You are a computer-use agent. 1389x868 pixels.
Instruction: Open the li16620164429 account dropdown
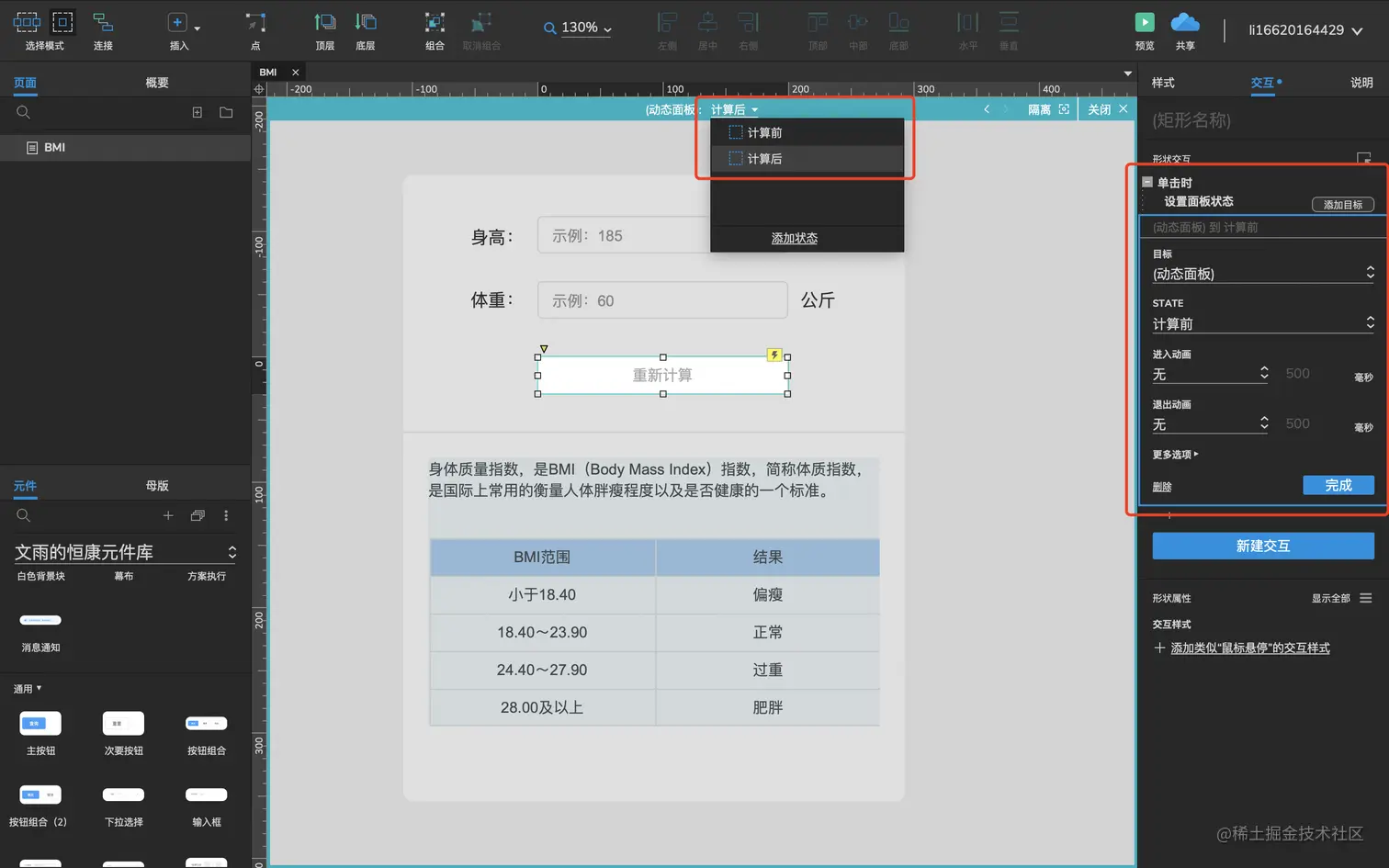tap(1304, 30)
